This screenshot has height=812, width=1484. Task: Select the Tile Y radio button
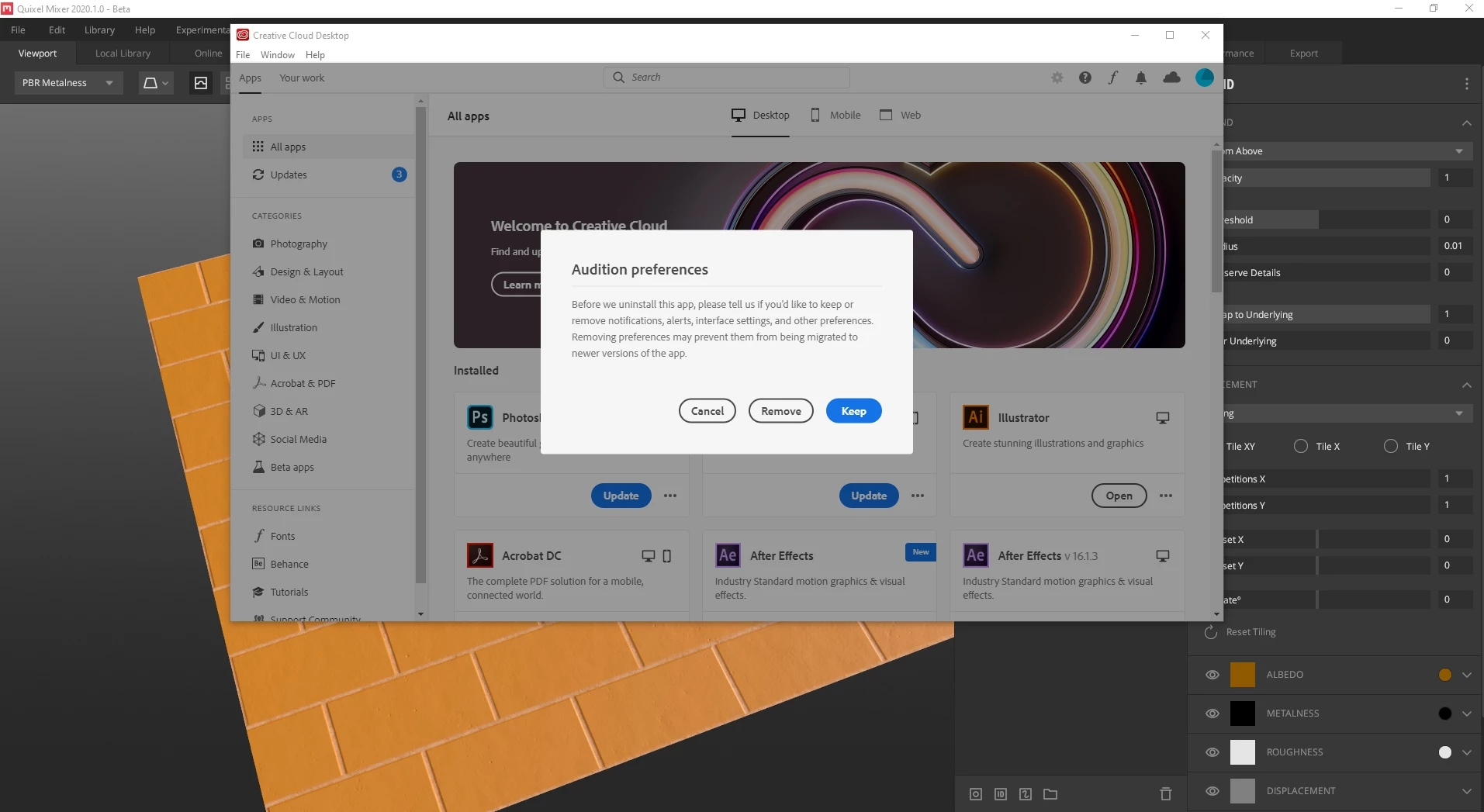tap(1391, 446)
